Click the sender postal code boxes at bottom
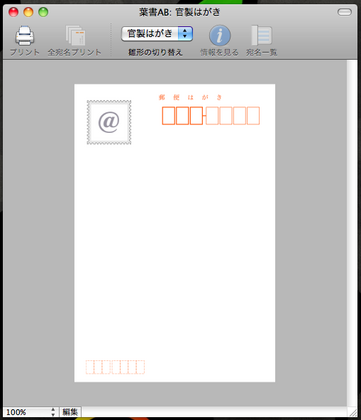Image resolution: width=361 pixels, height=420 pixels. 115,367
